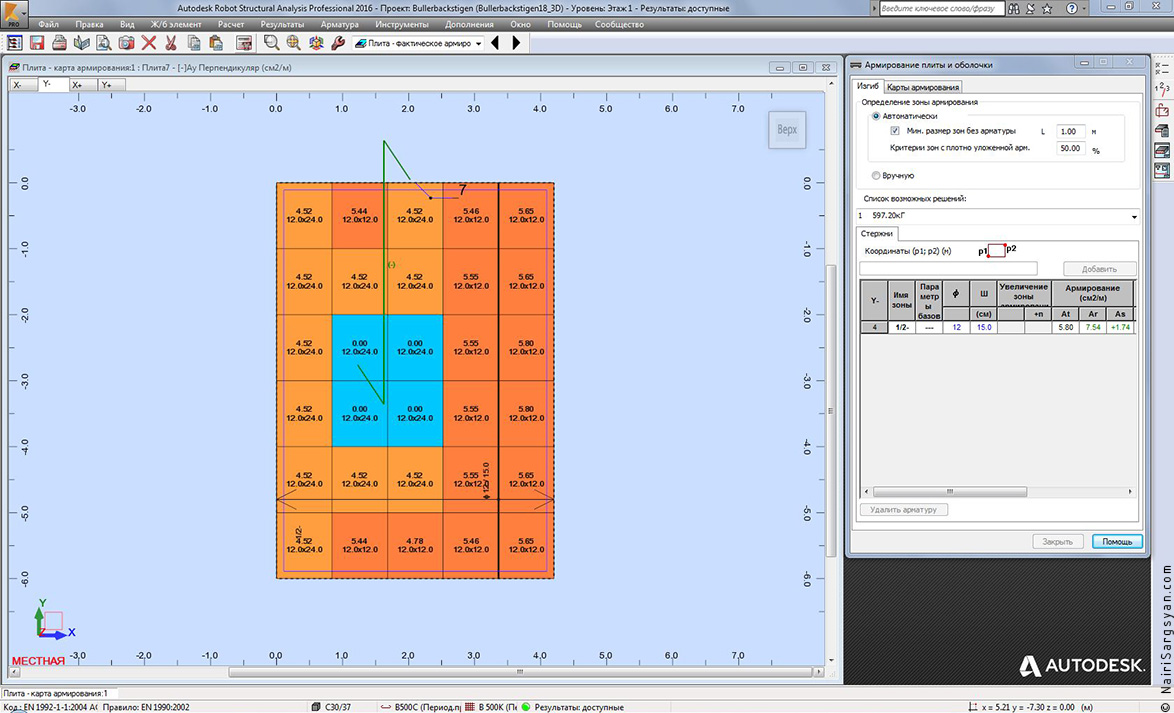Screen dimensions: 1174x713
Task: Paste using the clipboard icon
Action: 216,43
